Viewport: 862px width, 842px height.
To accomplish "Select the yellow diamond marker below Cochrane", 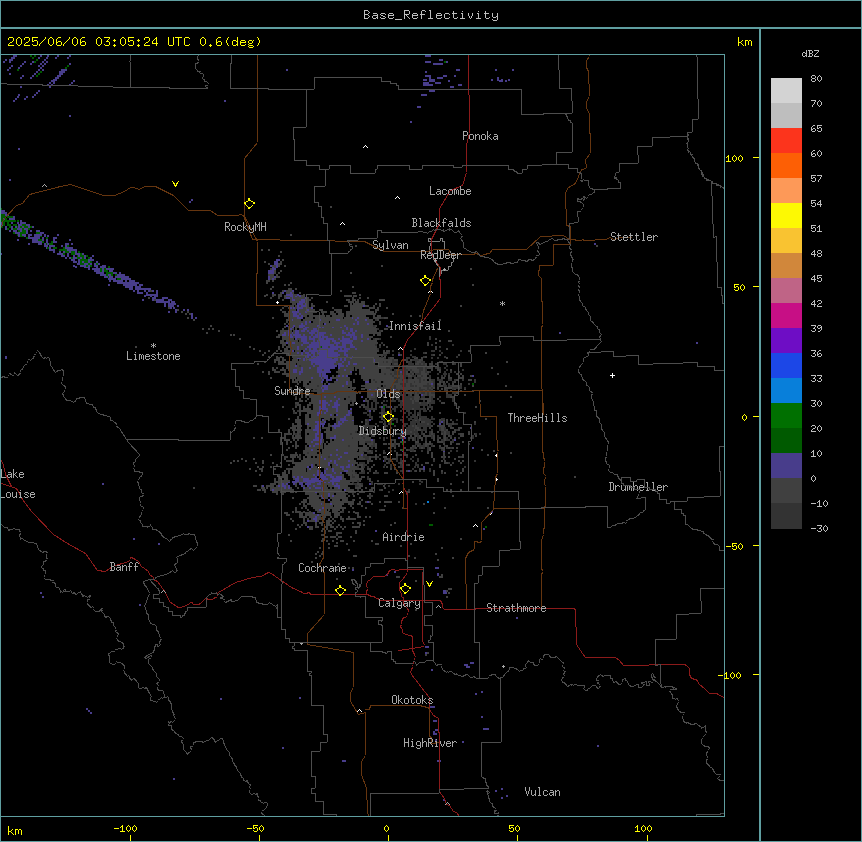I will (340, 590).
